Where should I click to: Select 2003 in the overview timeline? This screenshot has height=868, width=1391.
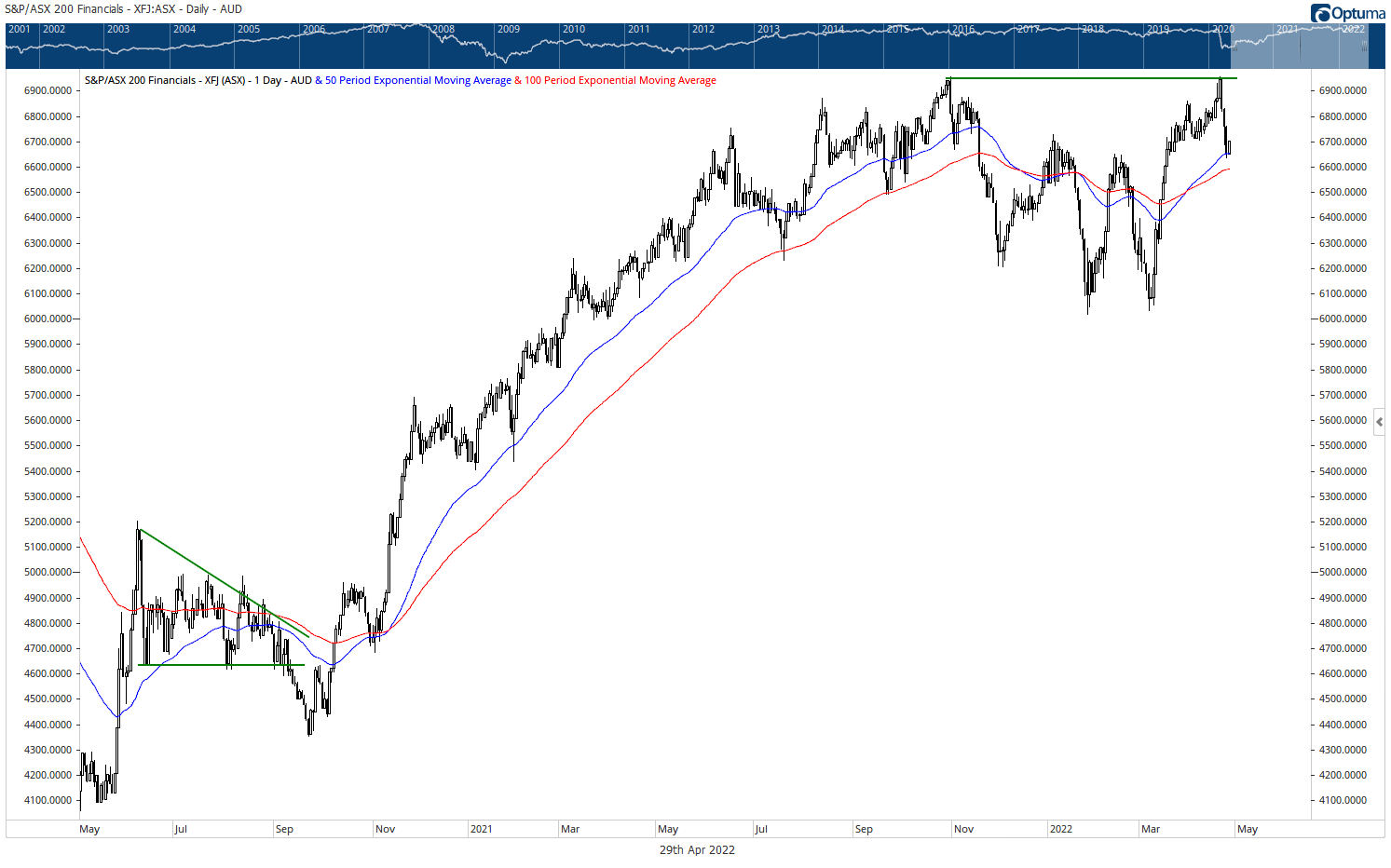118,29
